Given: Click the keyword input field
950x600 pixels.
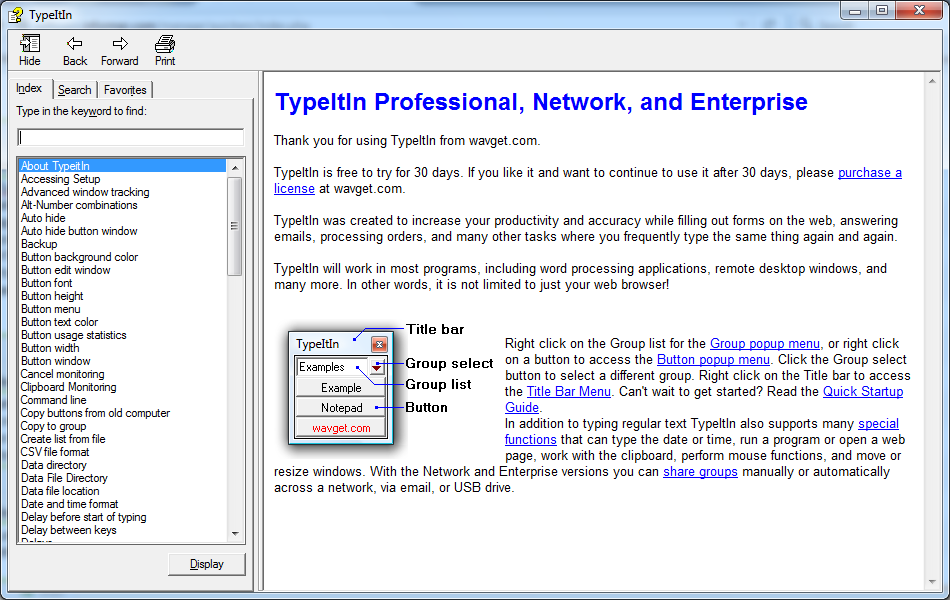Looking at the screenshot, I should [x=131, y=138].
